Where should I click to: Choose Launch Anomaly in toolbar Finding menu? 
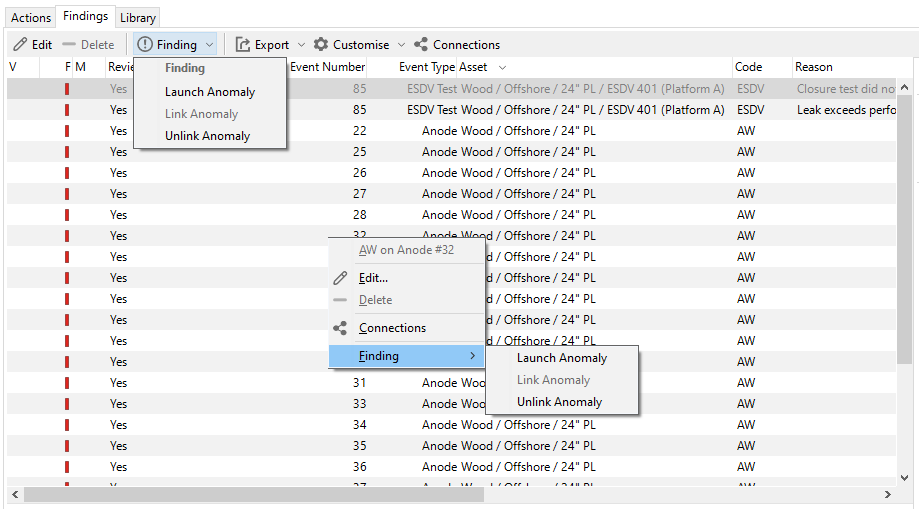(210, 92)
